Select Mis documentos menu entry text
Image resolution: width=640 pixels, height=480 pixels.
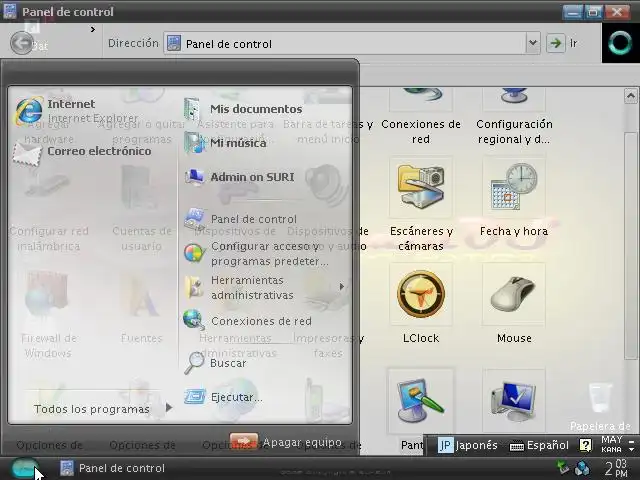click(256, 109)
